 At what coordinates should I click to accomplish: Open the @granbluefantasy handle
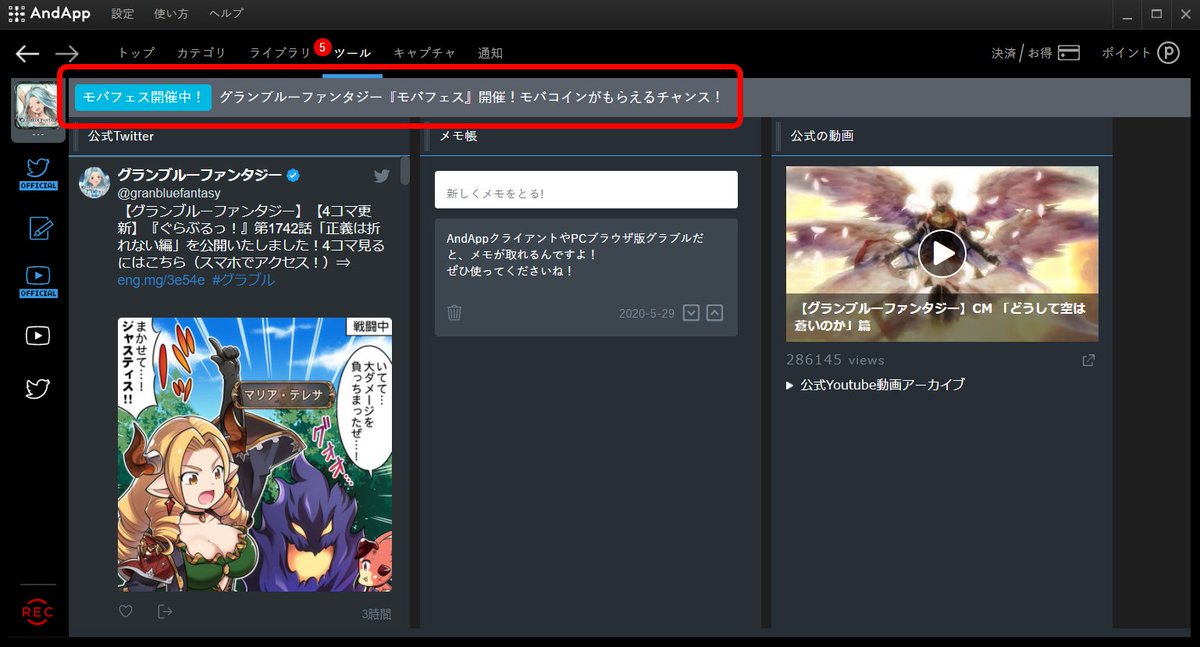tap(168, 192)
